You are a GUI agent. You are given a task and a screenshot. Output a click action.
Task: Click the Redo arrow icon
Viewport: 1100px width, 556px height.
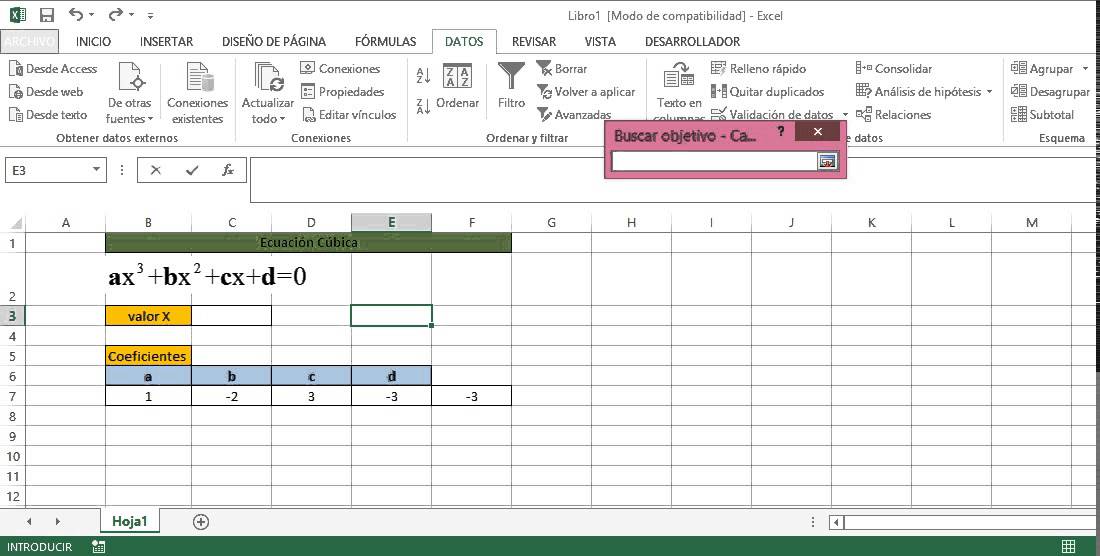click(116, 14)
